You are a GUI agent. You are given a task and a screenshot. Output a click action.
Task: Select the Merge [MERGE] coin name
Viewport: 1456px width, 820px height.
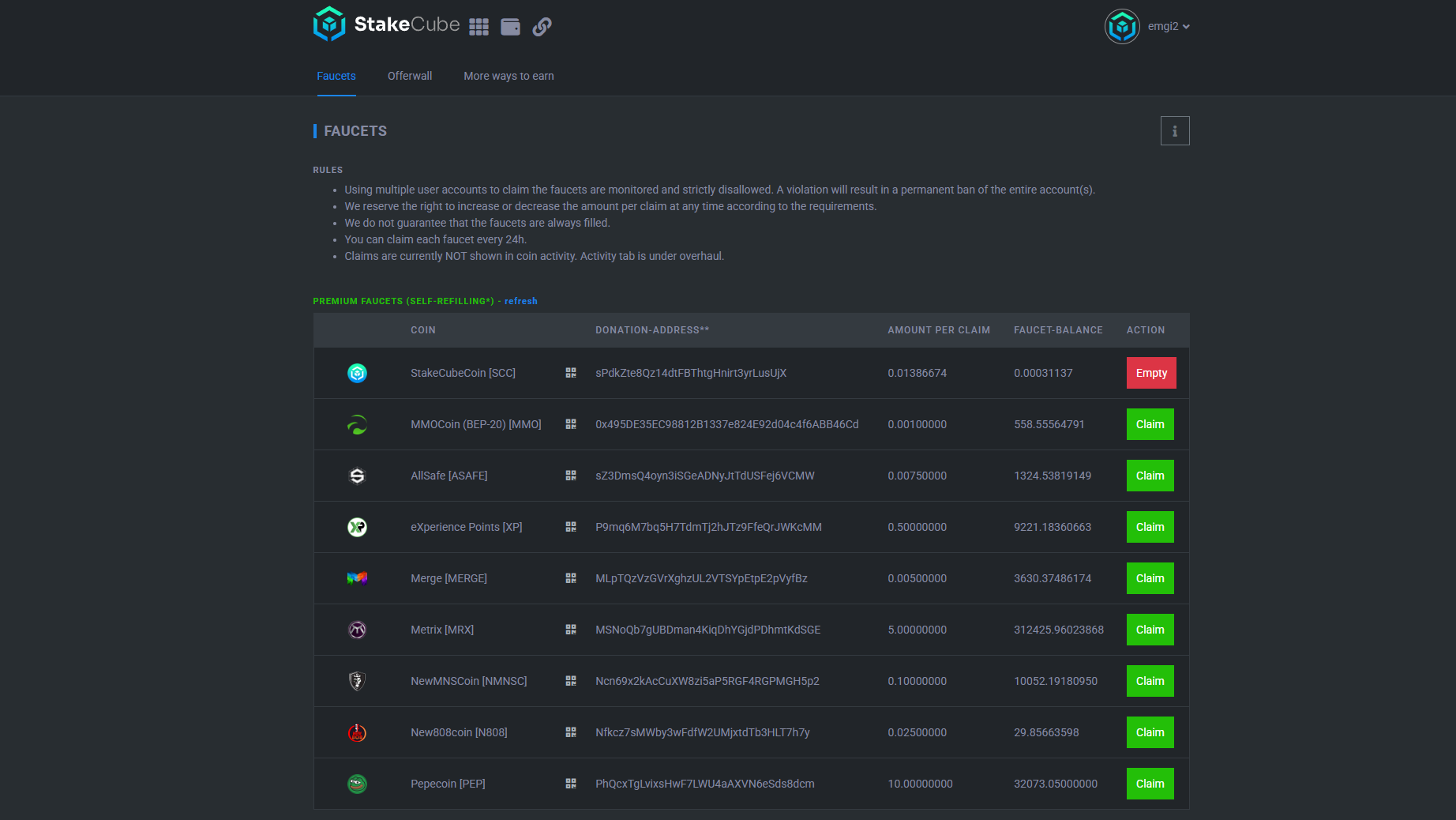(x=448, y=578)
